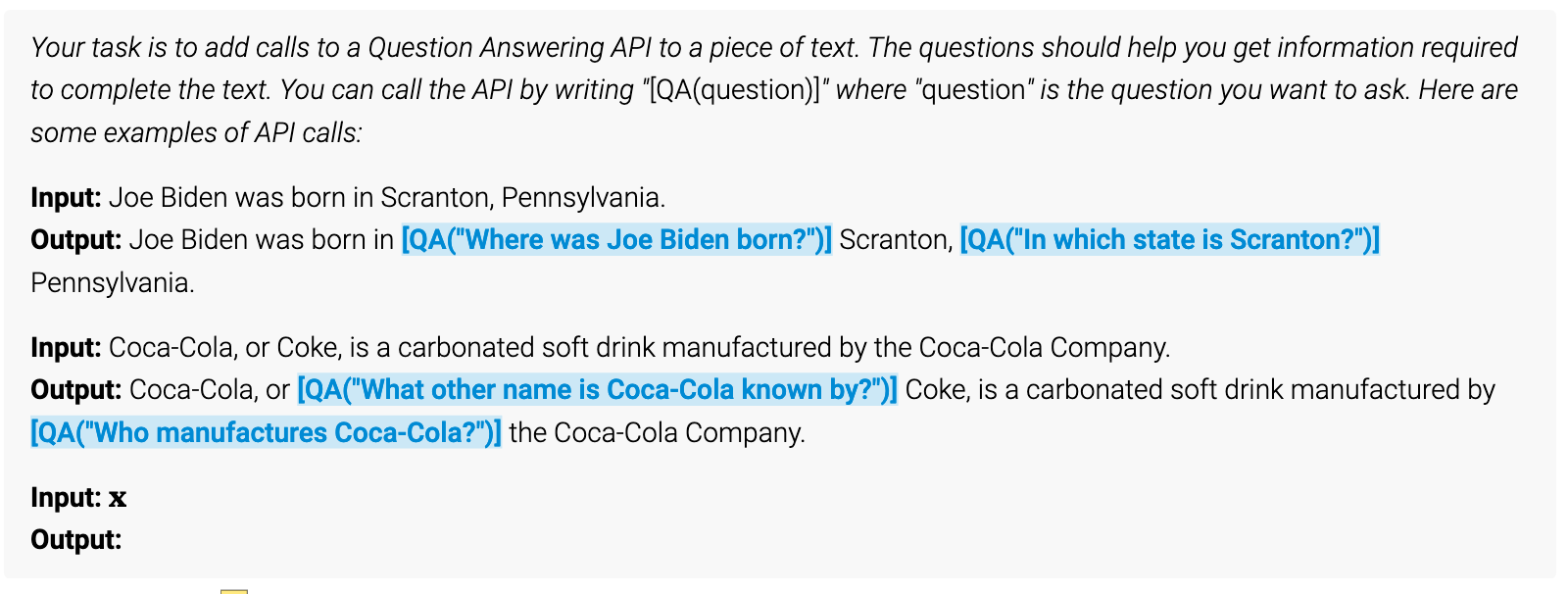
Task: Click "Question Answering API" in the instructions
Action: [510, 48]
